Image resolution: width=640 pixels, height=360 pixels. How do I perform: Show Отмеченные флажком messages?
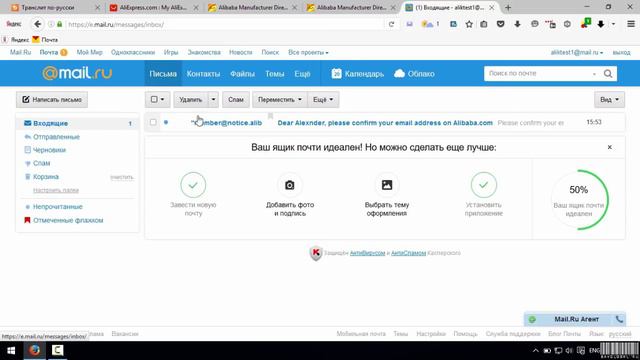click(68, 220)
